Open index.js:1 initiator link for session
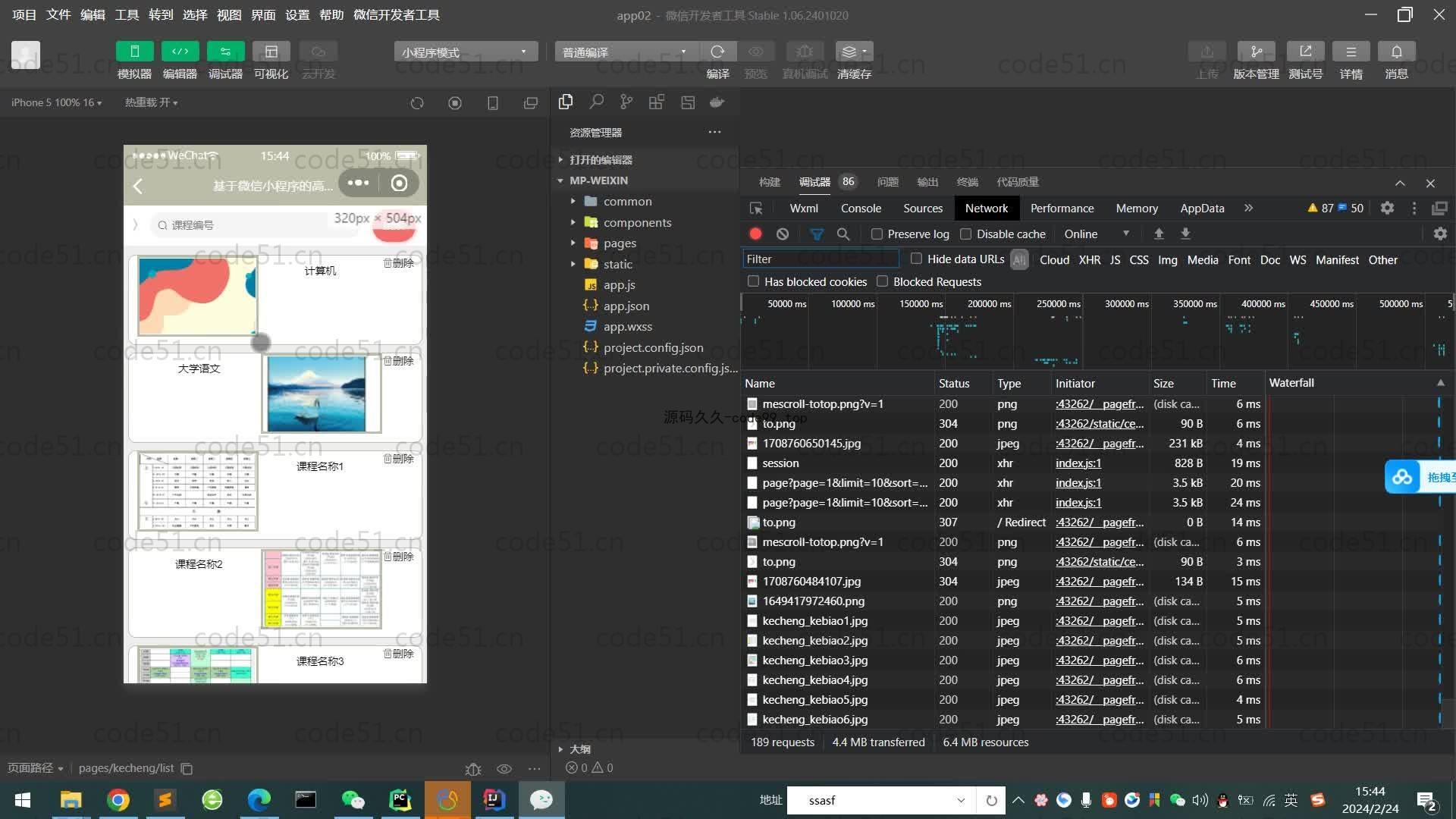The image size is (1456, 819). tap(1078, 463)
